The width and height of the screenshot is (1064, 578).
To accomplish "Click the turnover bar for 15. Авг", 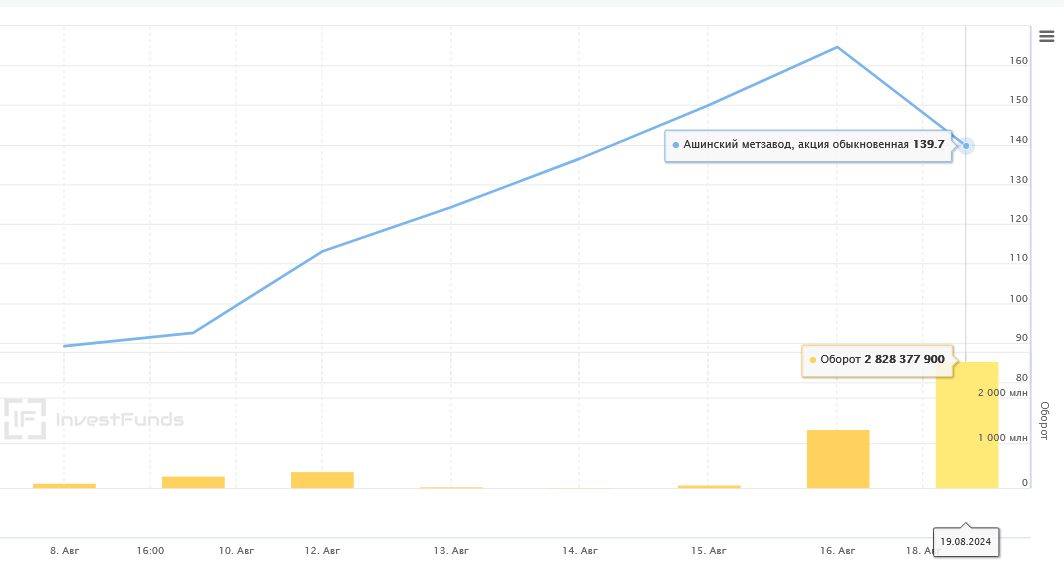I will [709, 486].
